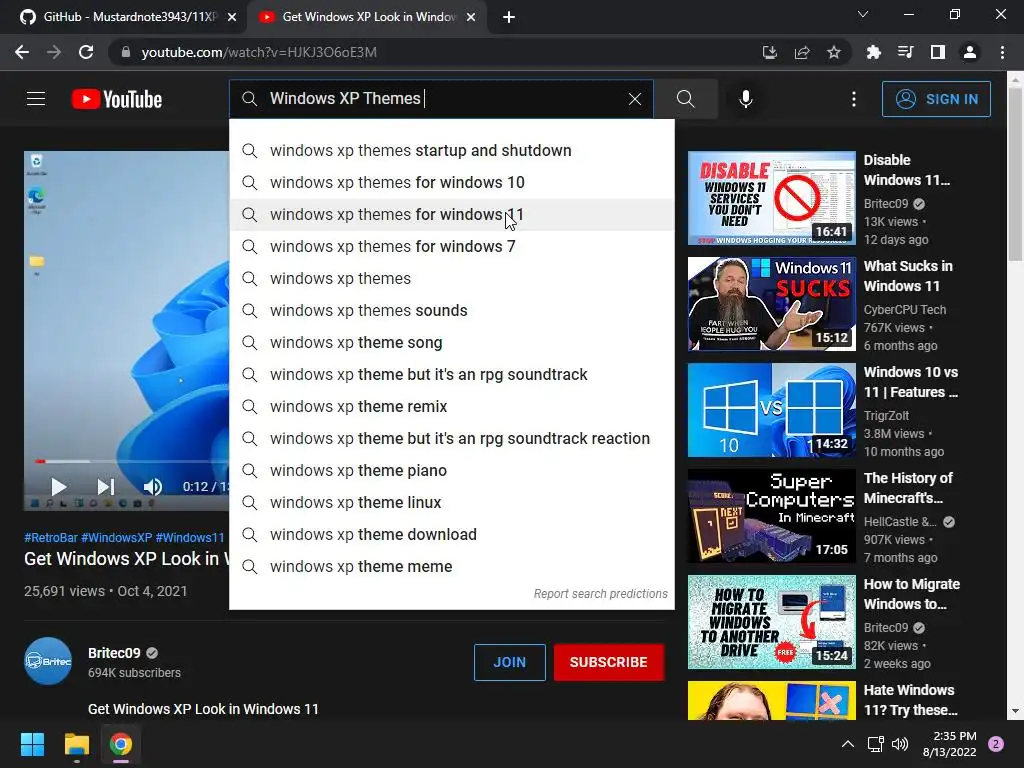Click the SIGN IN button
The height and width of the screenshot is (768, 1024).
(936, 99)
